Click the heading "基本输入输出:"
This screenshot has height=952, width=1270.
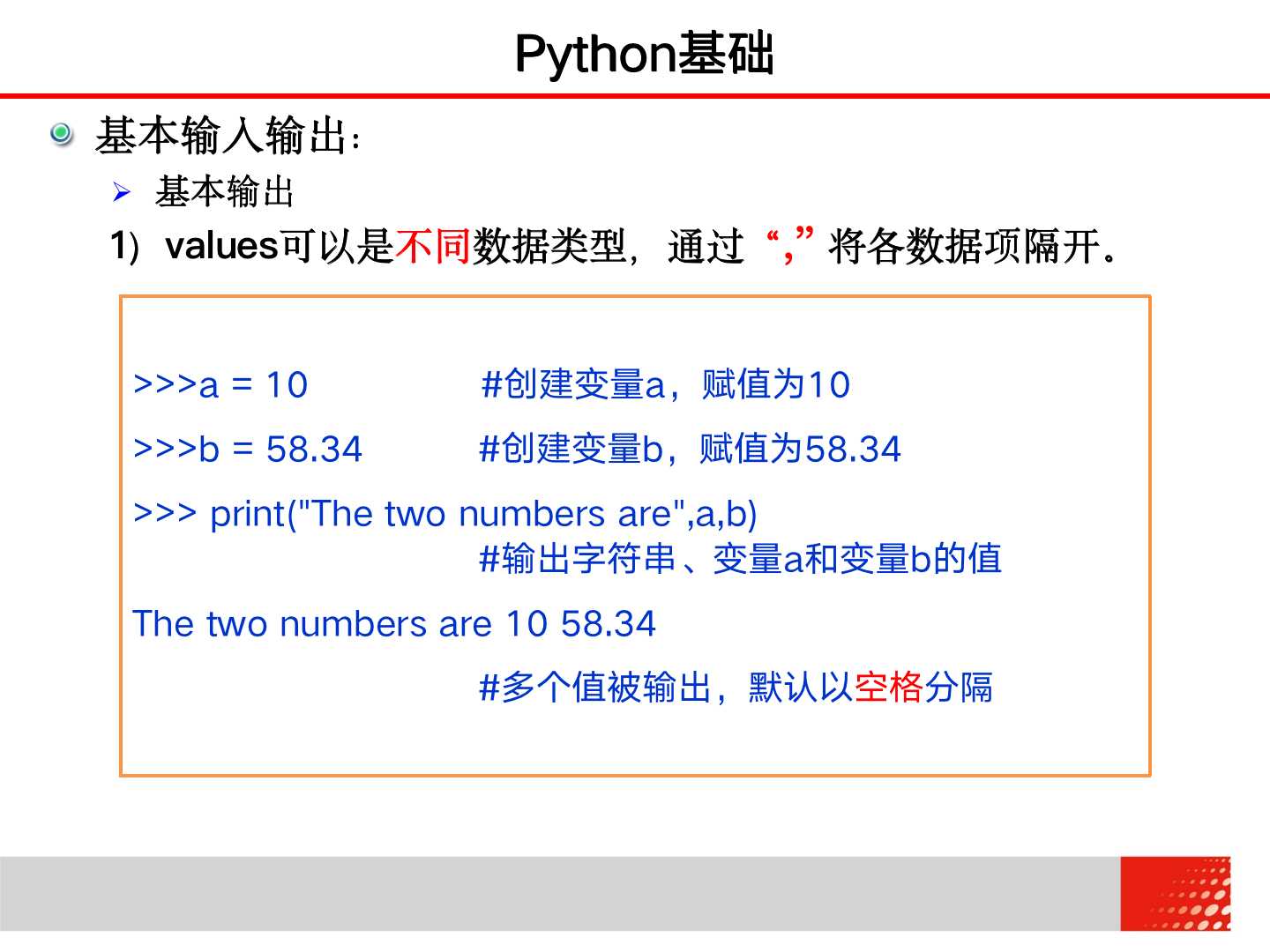tap(228, 136)
